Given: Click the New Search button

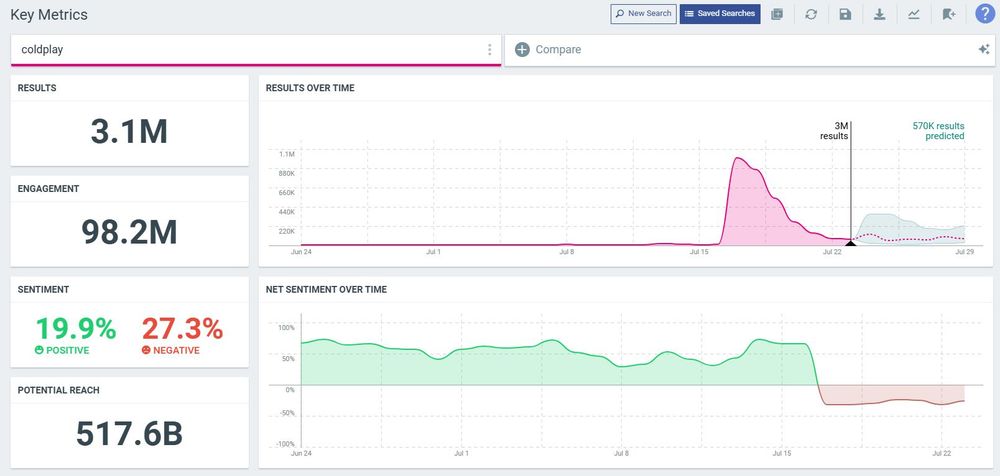Looking at the screenshot, I should coord(643,13).
